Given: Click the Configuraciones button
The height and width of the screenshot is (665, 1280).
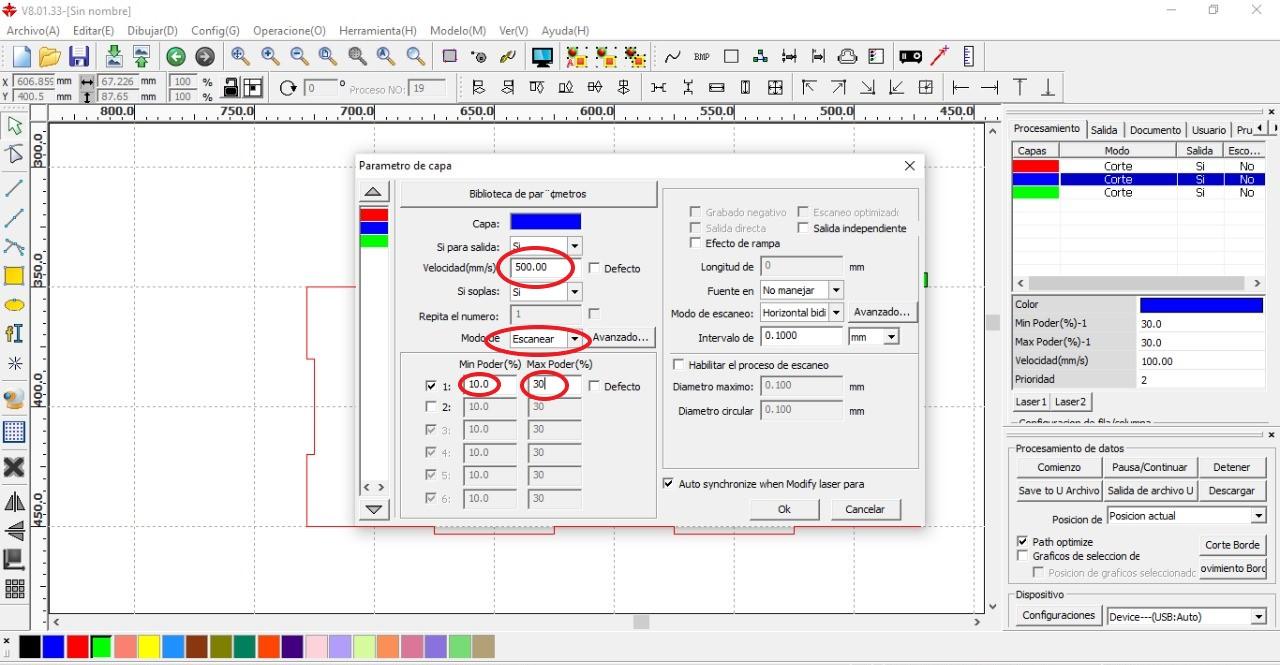Looking at the screenshot, I should (x=1059, y=616).
